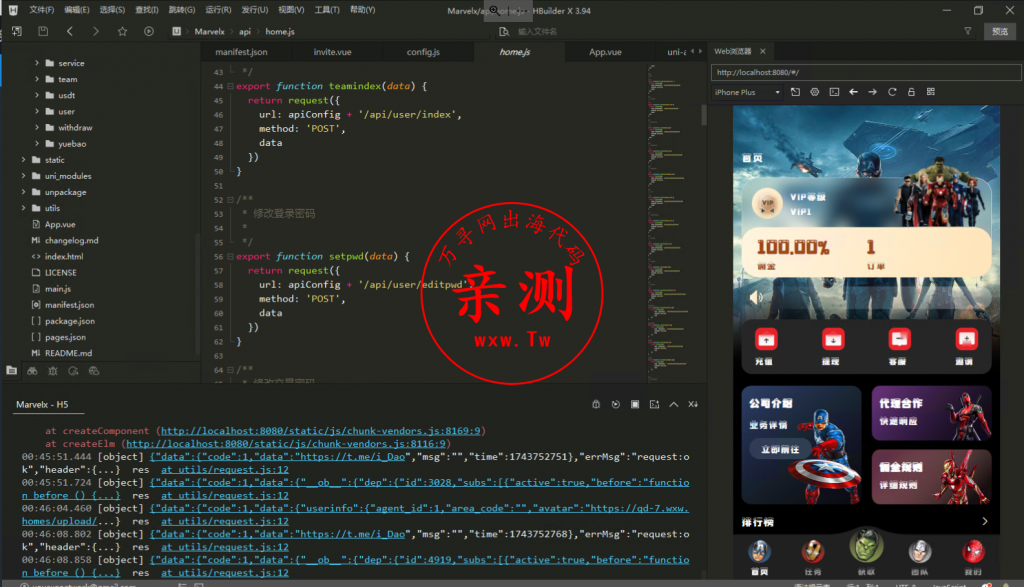The image size is (1024, 587).
Task: Click the back arrow in the browser toolbar
Action: 853,91
